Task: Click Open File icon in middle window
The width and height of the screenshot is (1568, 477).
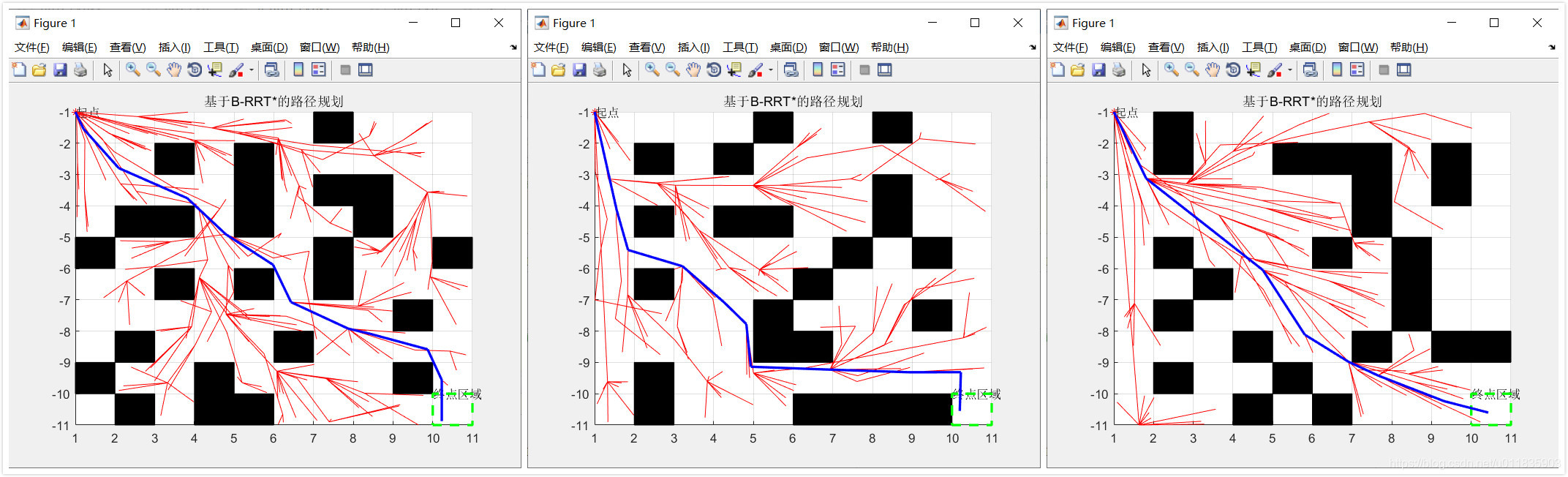Action: coord(559,70)
